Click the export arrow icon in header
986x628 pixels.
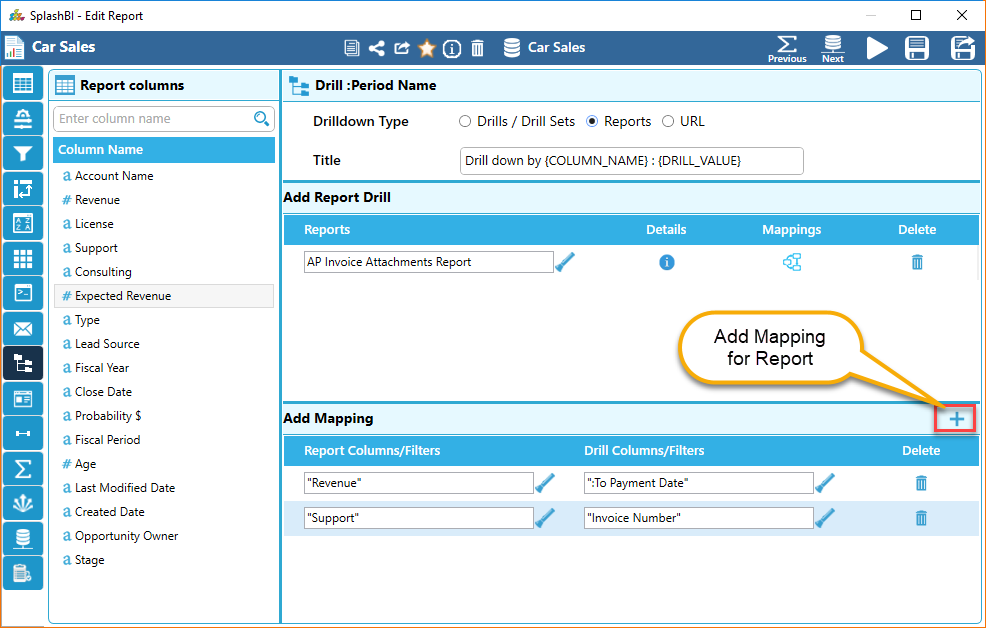(x=402, y=48)
